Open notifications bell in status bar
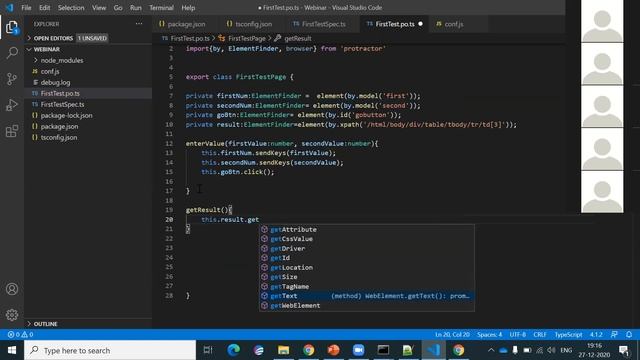This screenshot has width=640, height=360. [x=629, y=335]
